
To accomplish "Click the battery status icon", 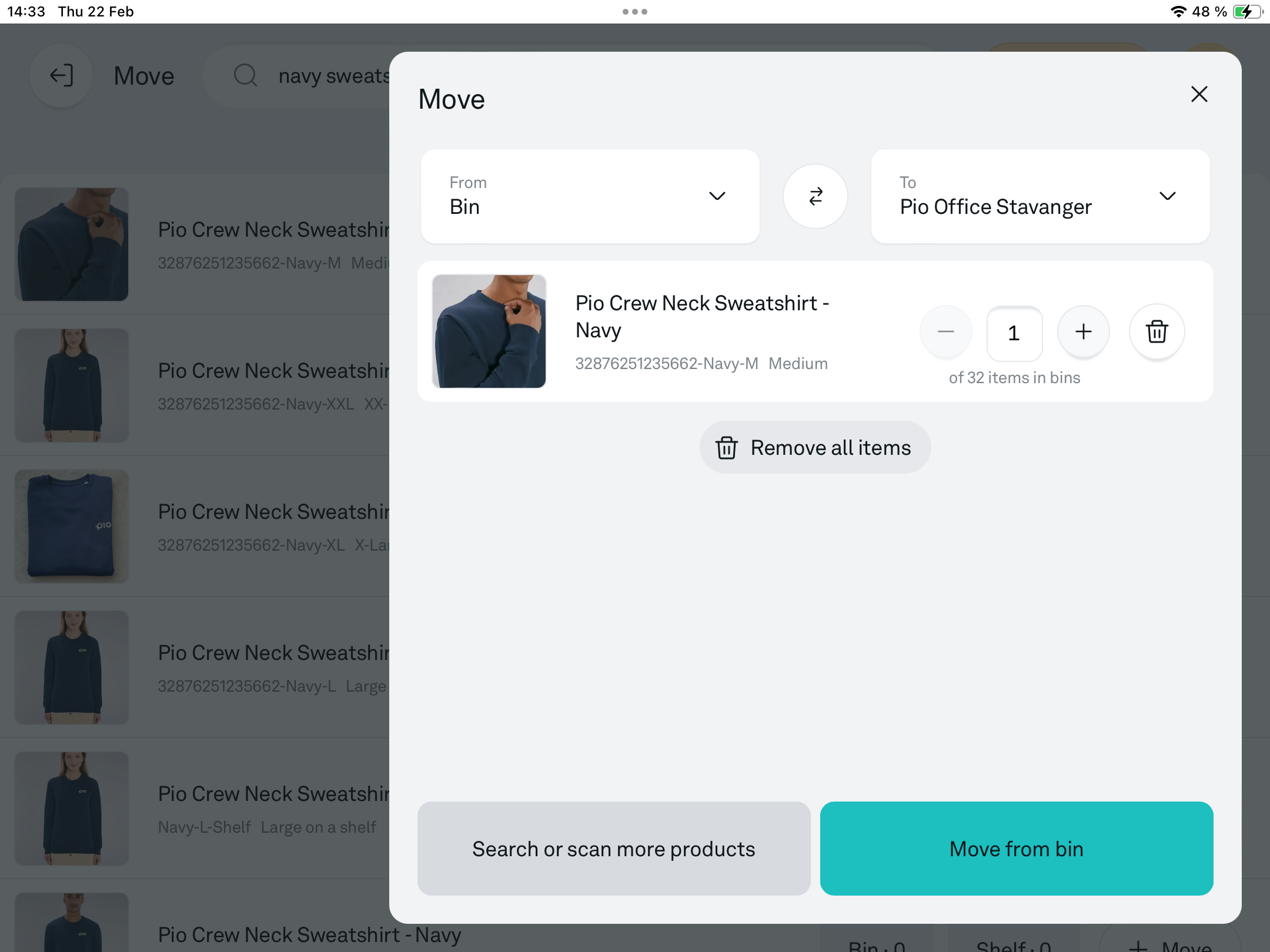I will 1248,12.
